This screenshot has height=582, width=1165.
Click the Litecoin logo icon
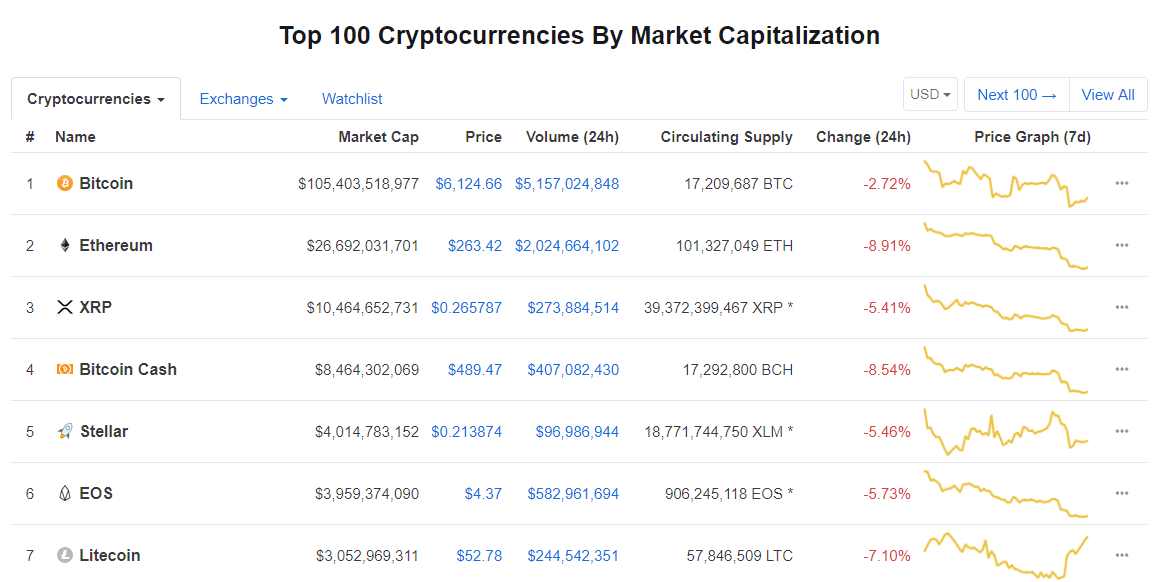[x=65, y=556]
